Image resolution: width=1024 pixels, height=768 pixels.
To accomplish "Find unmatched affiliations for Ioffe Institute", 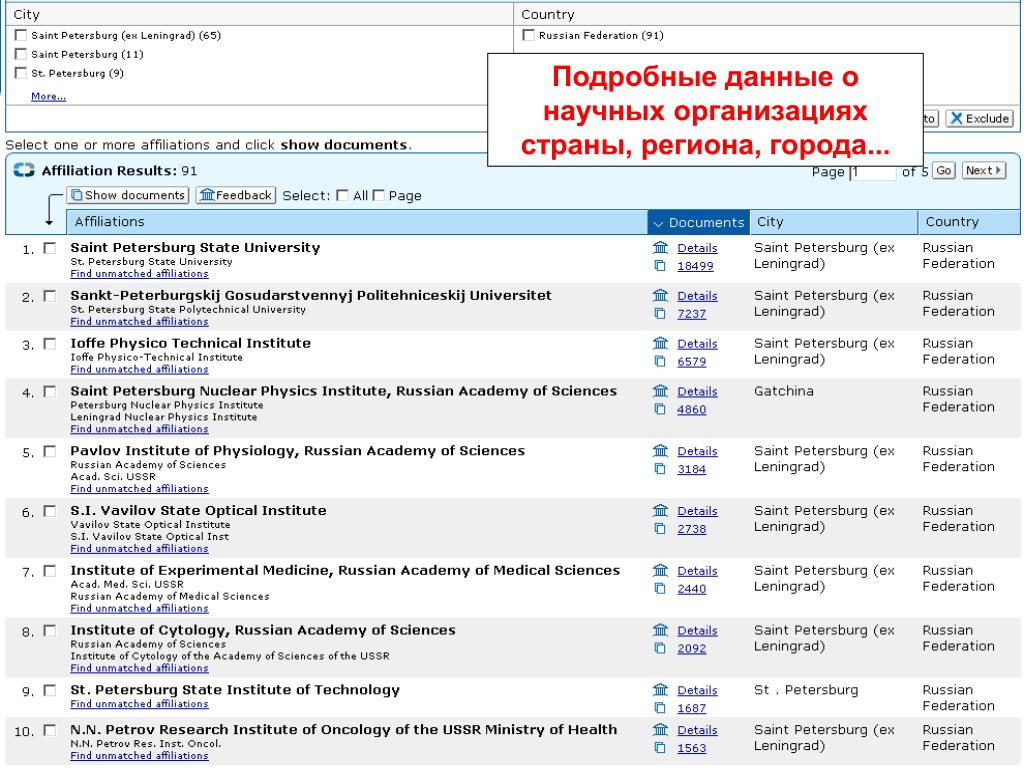I will click(139, 369).
